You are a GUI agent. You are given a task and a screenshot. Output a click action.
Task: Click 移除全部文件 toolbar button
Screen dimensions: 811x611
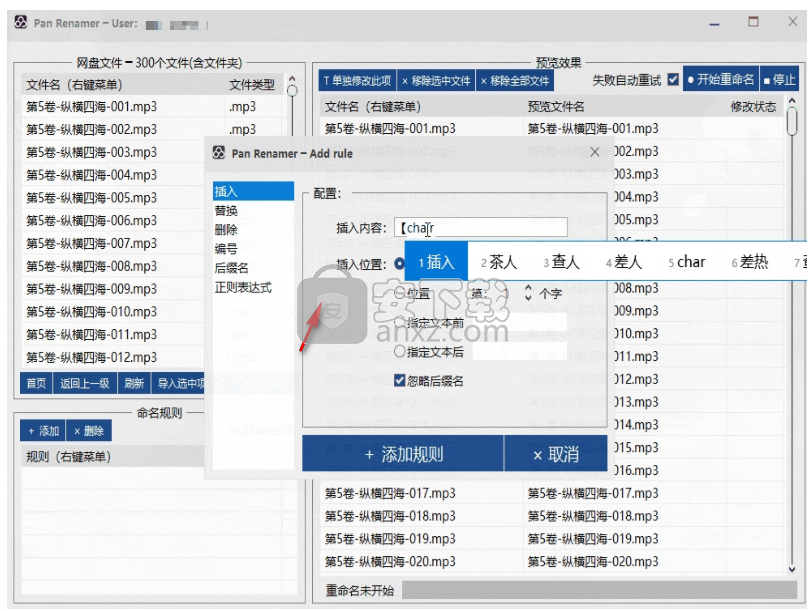(x=515, y=80)
